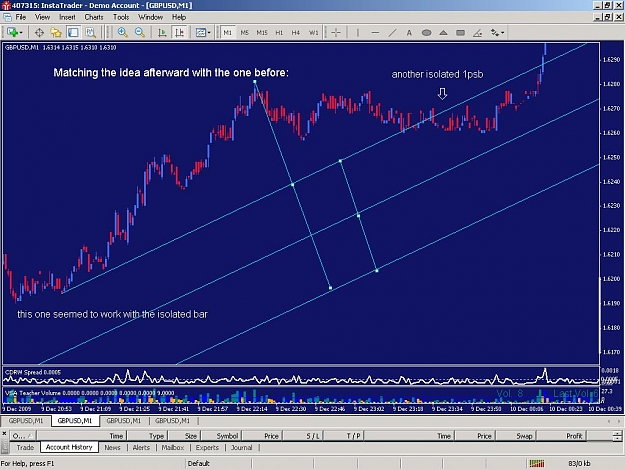Click the 'this one seemed to work' chart text
625x469 pixels.
click(112, 314)
